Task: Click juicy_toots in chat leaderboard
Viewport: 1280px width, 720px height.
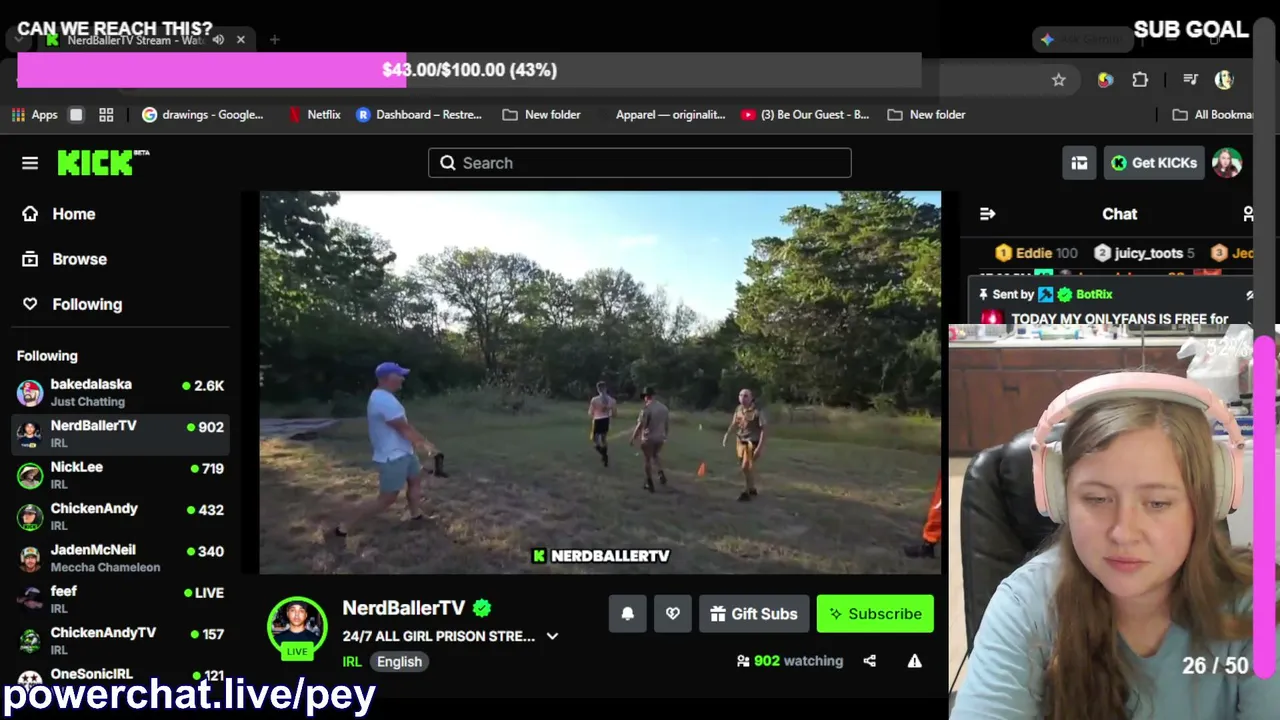Action: tap(1144, 253)
